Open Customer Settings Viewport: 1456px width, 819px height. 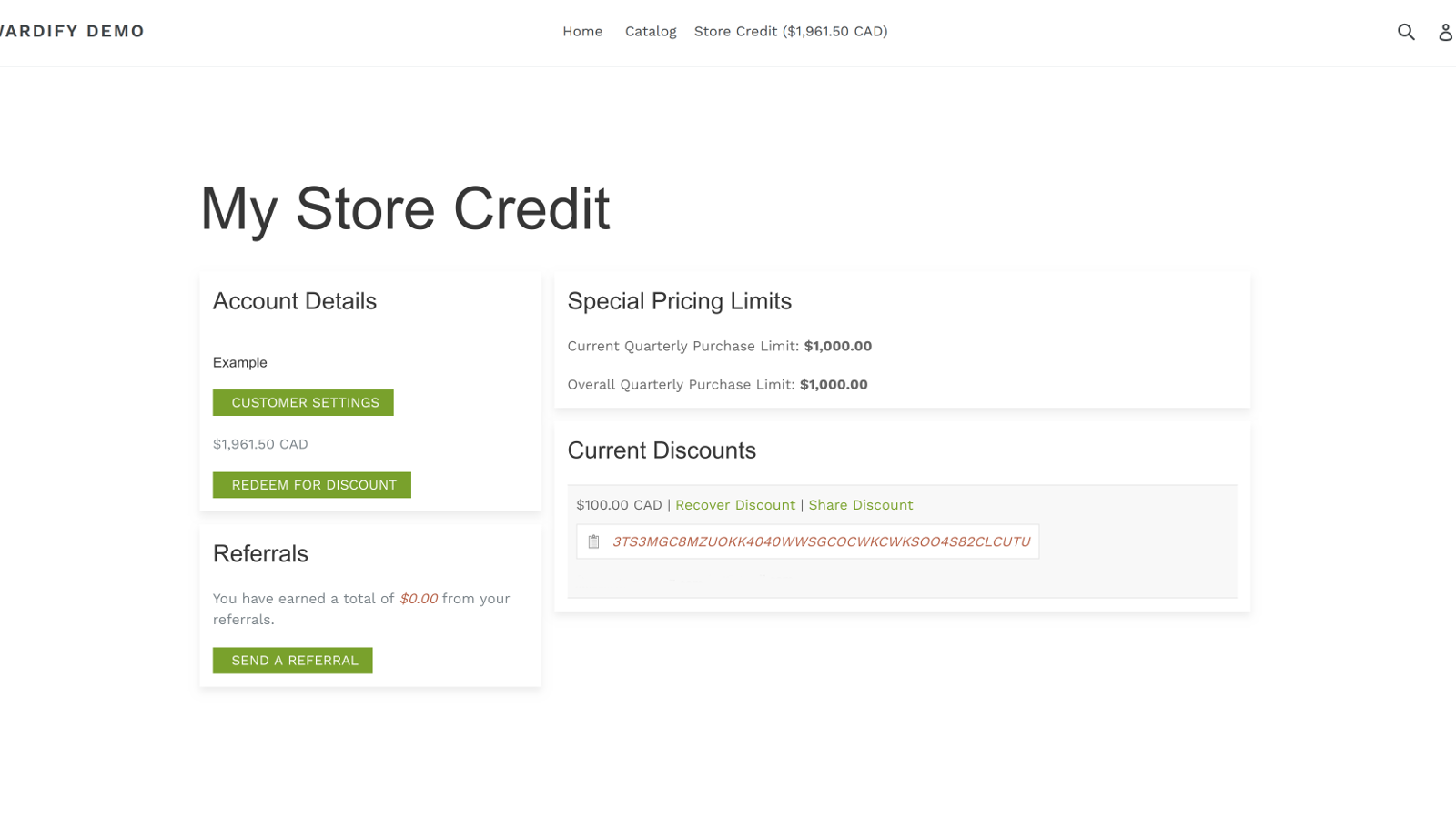tap(303, 402)
